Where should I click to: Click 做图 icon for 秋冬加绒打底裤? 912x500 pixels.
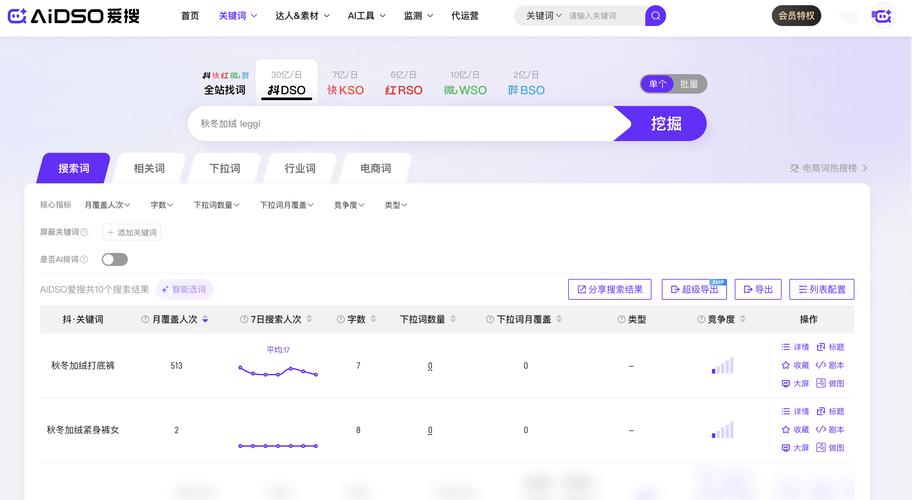click(x=830, y=383)
